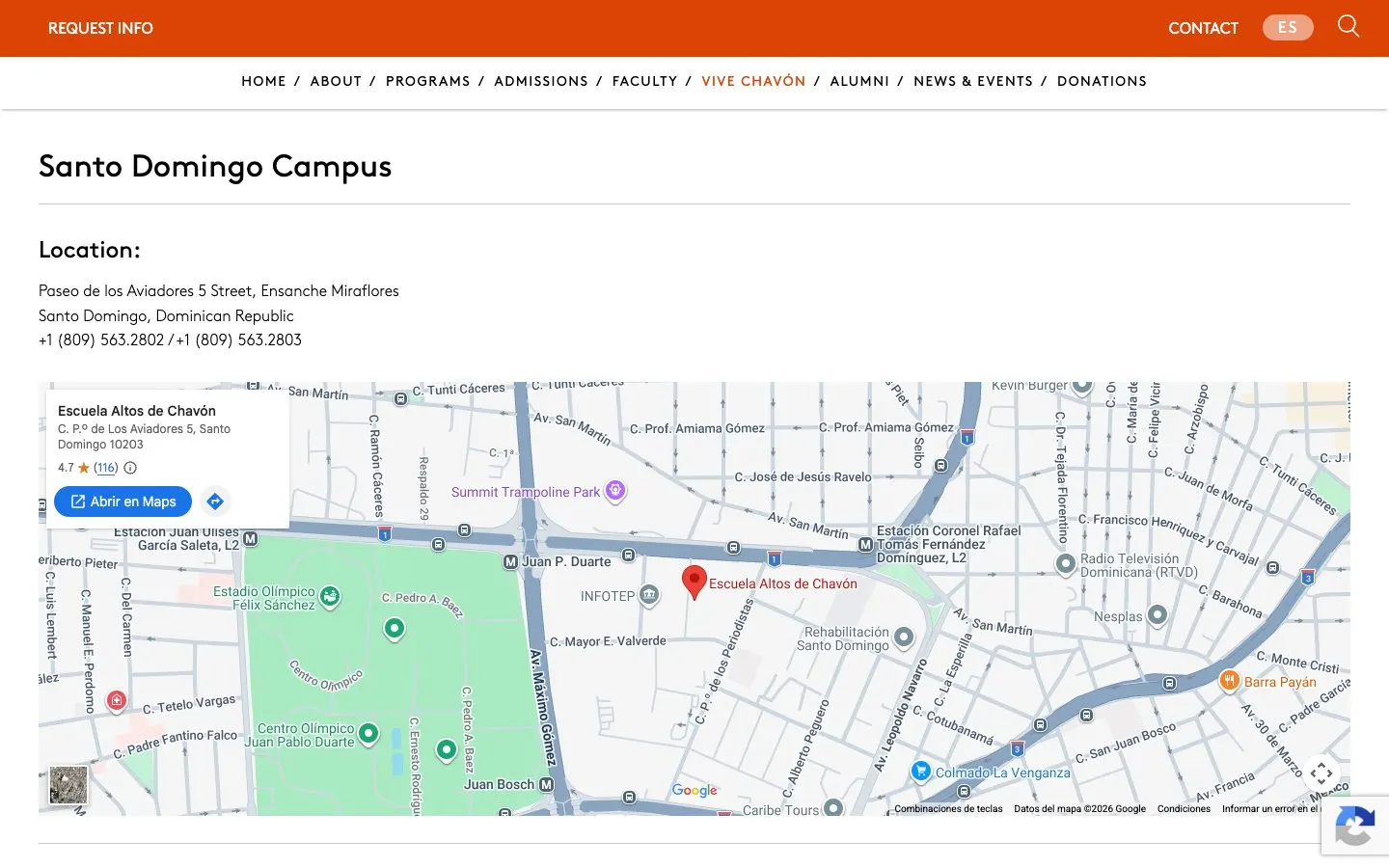
Task: Click the rating info icon beside reviews
Action: (130, 468)
